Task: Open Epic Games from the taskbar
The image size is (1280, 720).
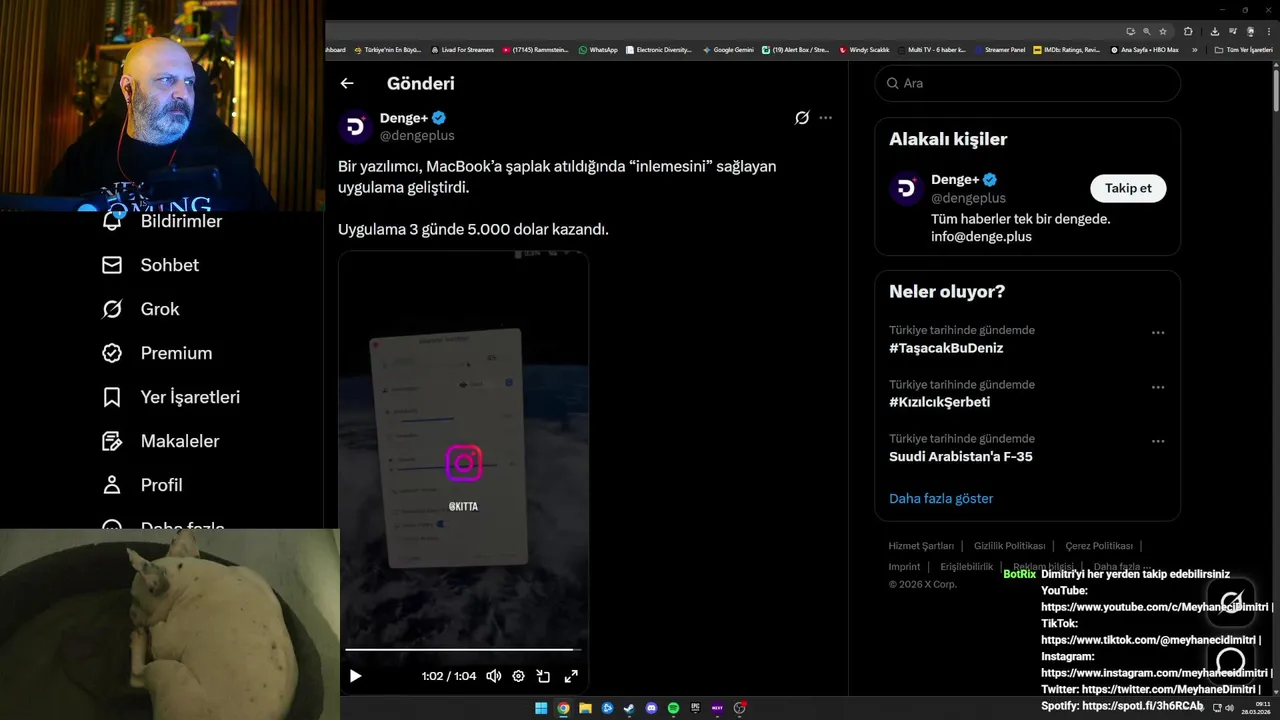Action: point(695,708)
